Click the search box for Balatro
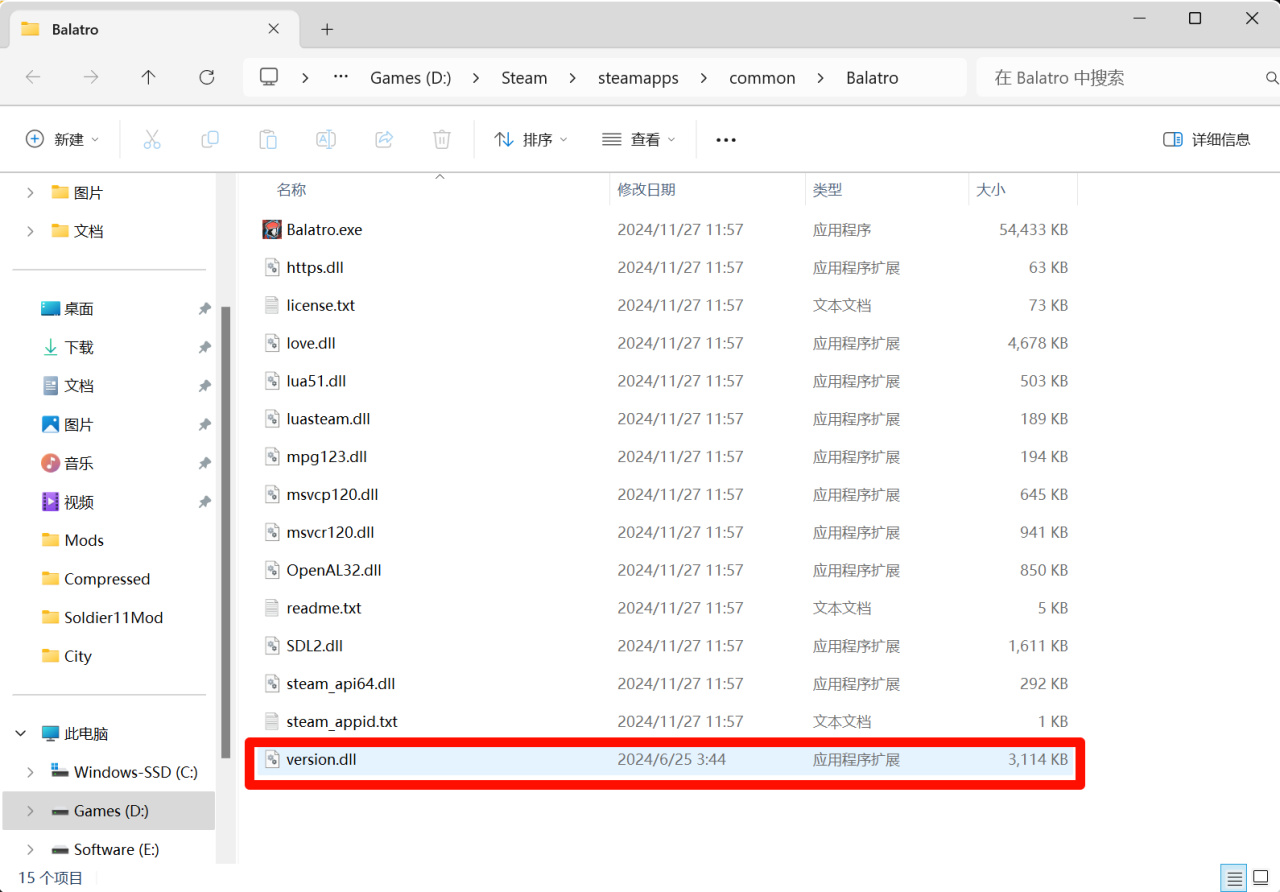The width and height of the screenshot is (1280, 892). tap(1128, 77)
